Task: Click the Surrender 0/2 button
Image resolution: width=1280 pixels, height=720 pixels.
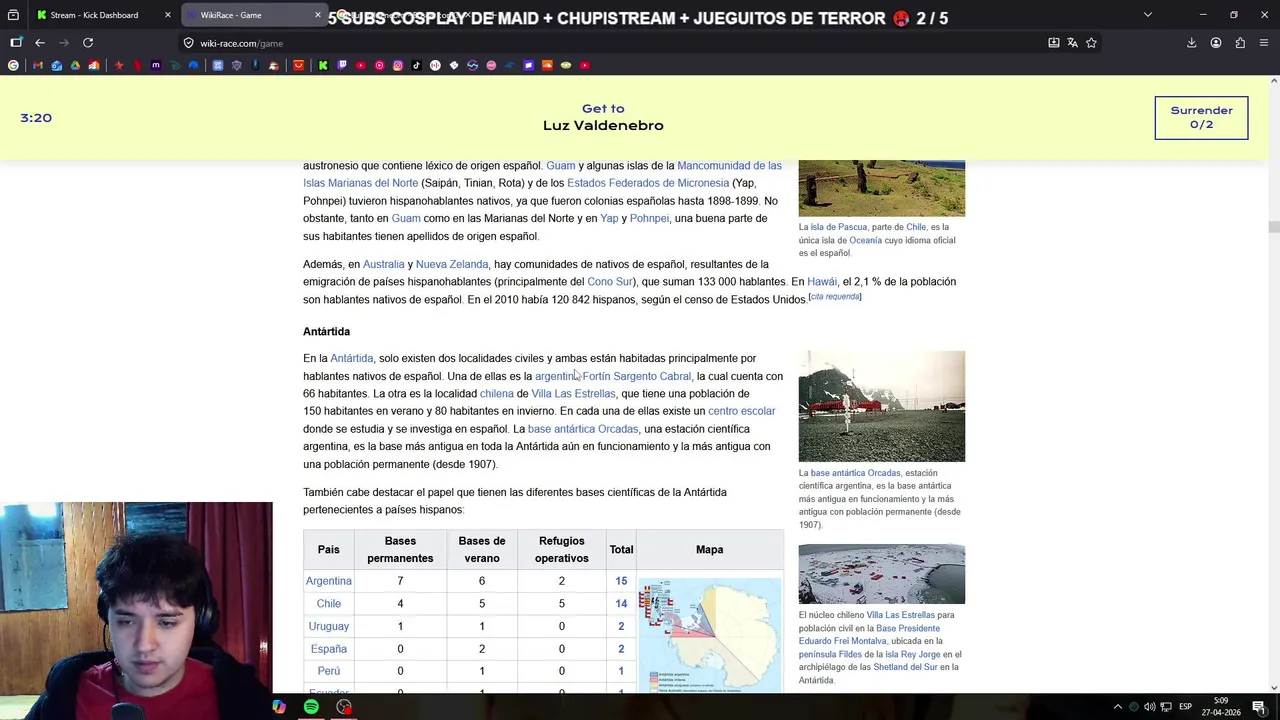Action: [x=1201, y=117]
